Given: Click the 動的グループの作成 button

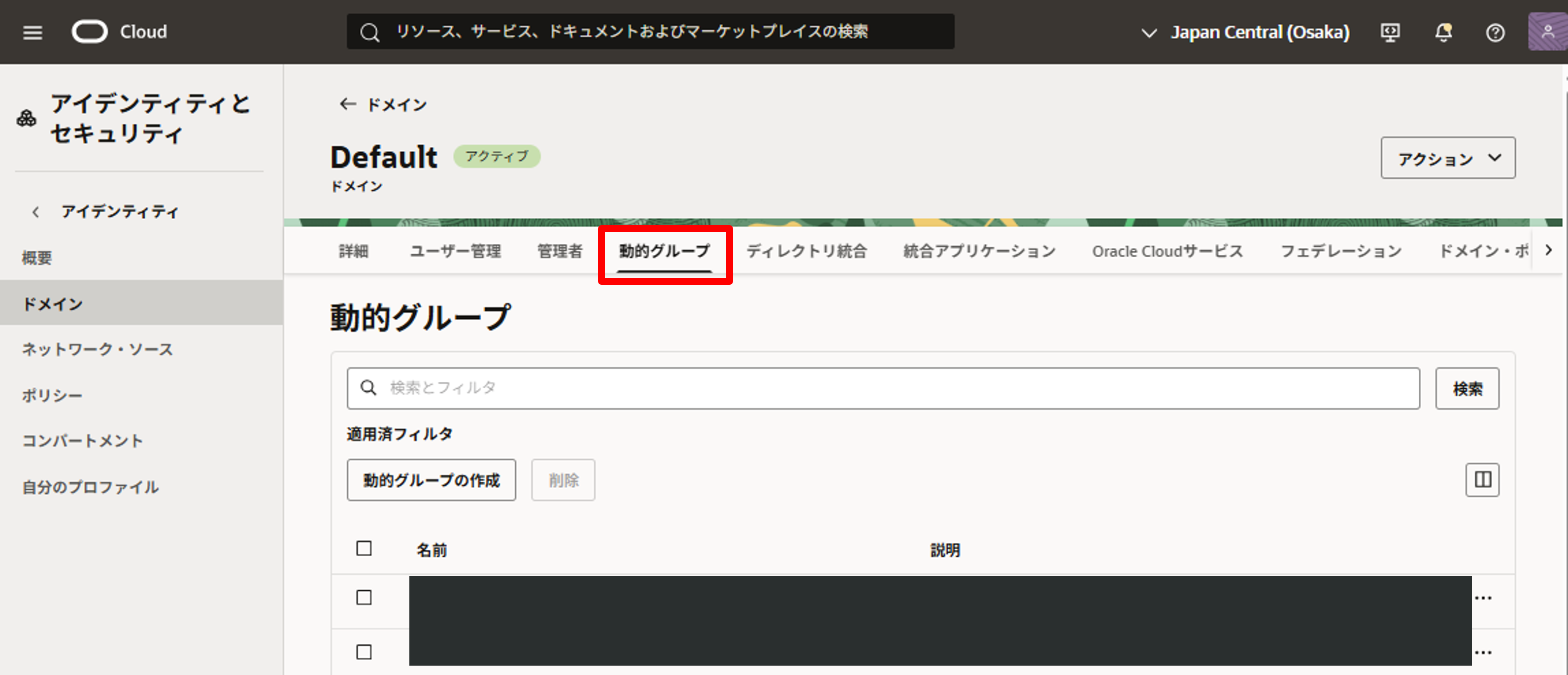Looking at the screenshot, I should (x=431, y=480).
